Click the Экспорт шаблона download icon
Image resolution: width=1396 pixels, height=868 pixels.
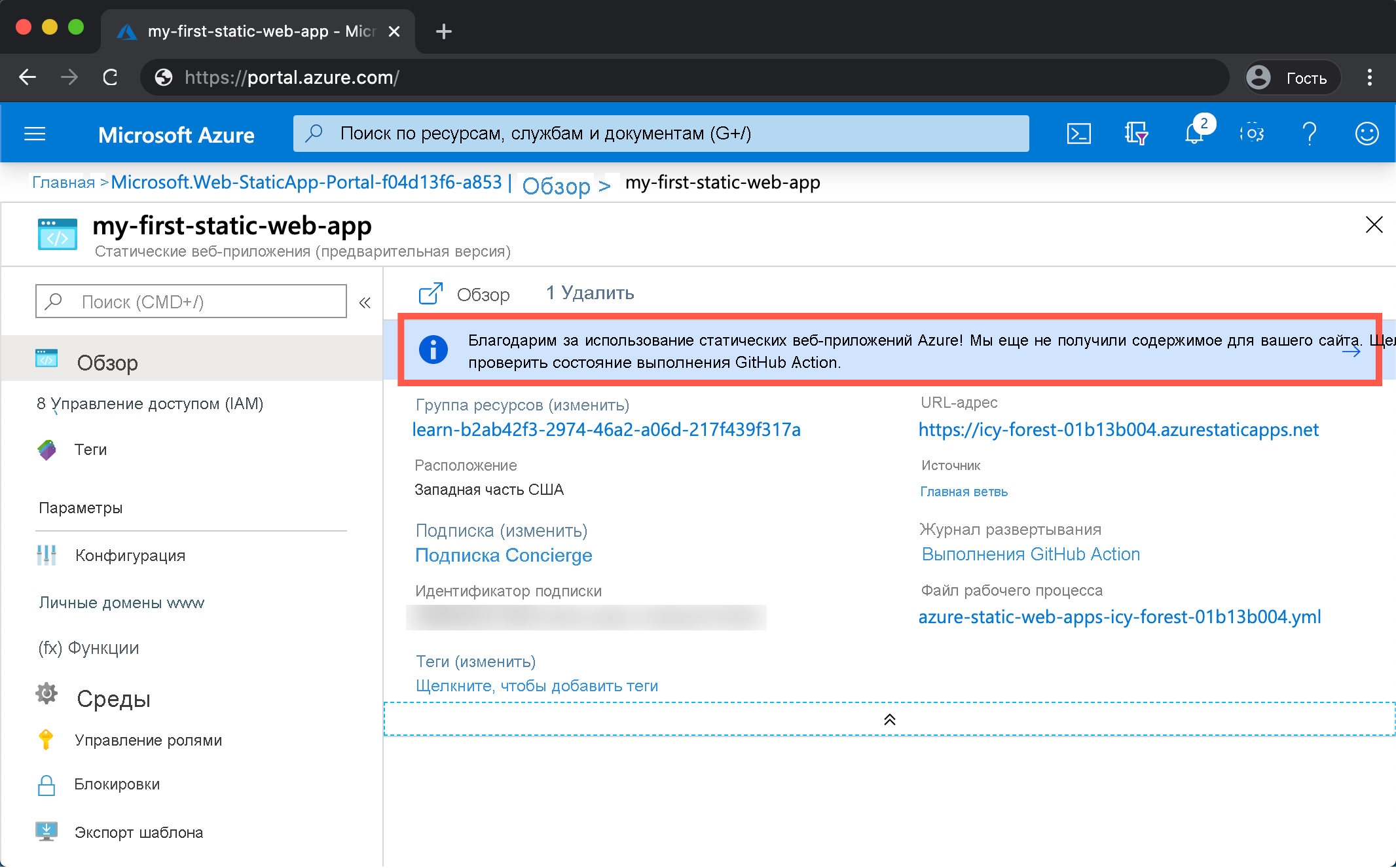[x=46, y=831]
